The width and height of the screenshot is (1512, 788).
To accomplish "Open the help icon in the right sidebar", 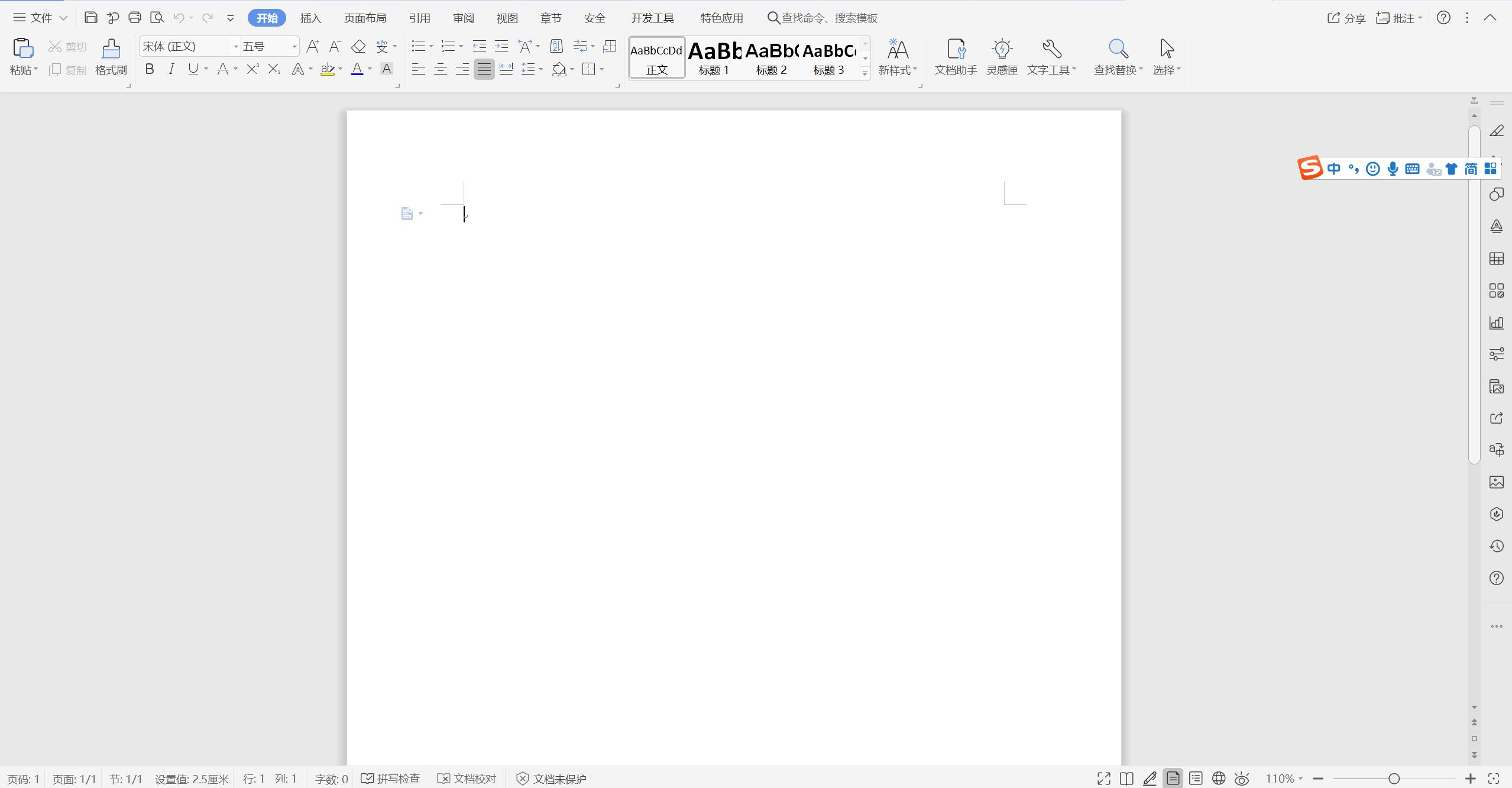I will tap(1496, 578).
